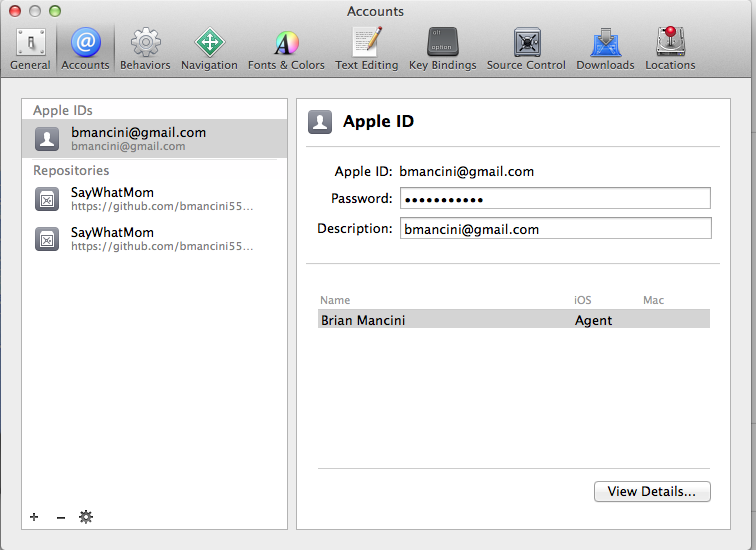This screenshot has height=550, width=756.
Task: Click the Repositories section heading
Action: (71, 170)
